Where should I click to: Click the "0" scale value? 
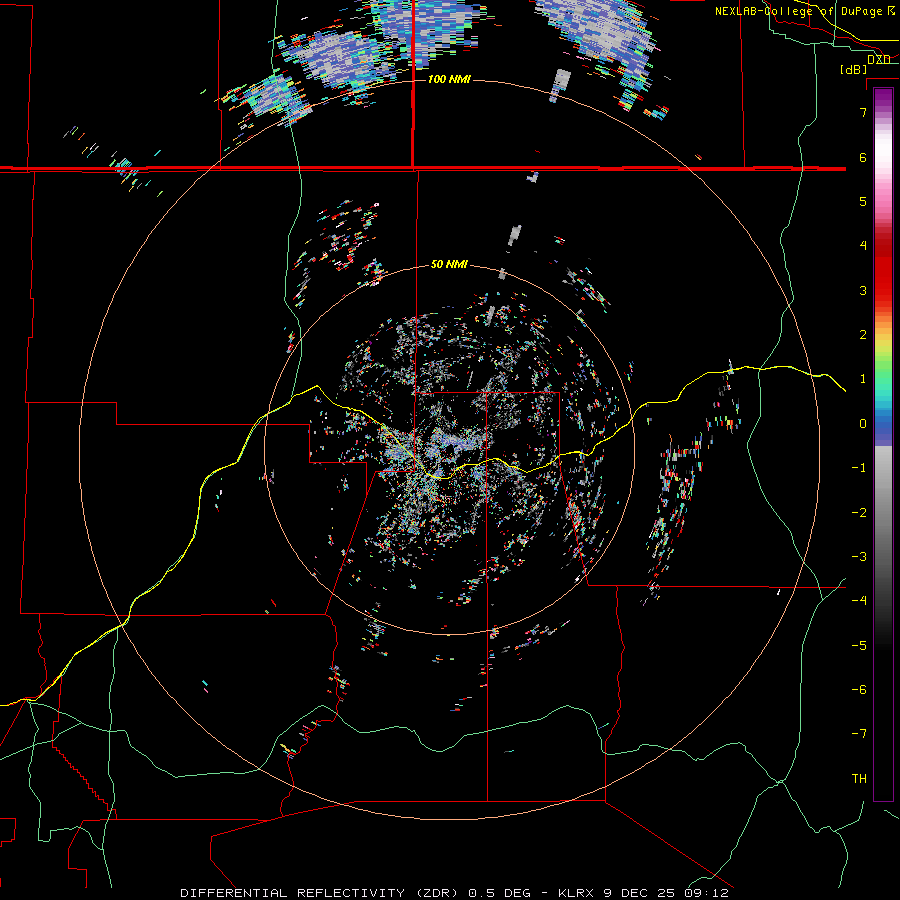(x=863, y=424)
